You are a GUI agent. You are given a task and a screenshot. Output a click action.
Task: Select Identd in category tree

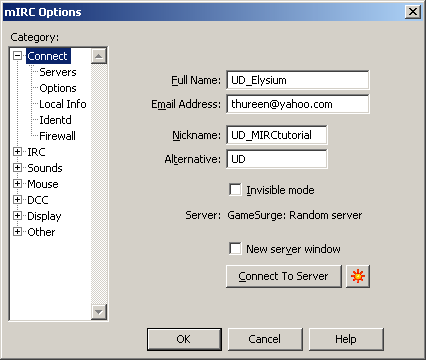click(x=55, y=120)
